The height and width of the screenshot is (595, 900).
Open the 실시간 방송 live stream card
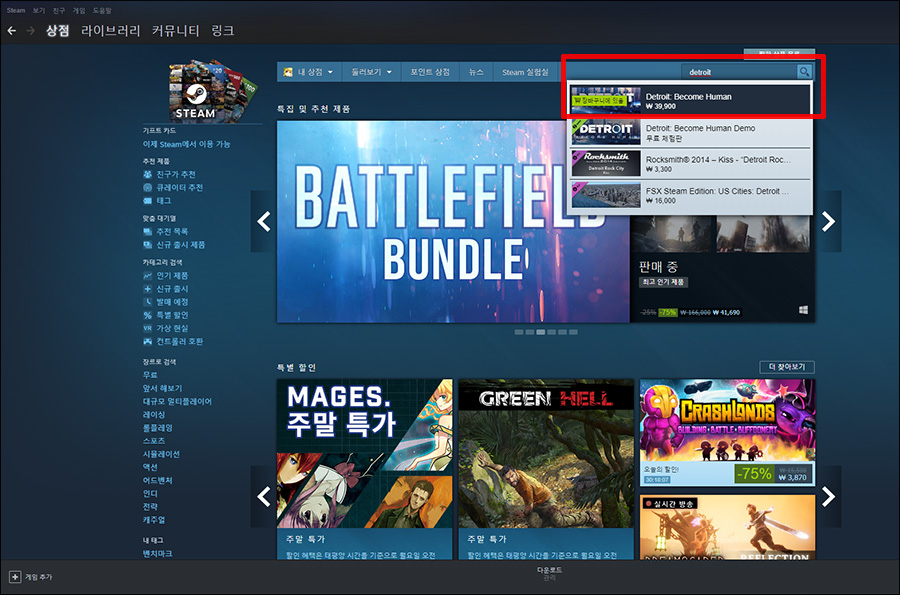coord(727,527)
